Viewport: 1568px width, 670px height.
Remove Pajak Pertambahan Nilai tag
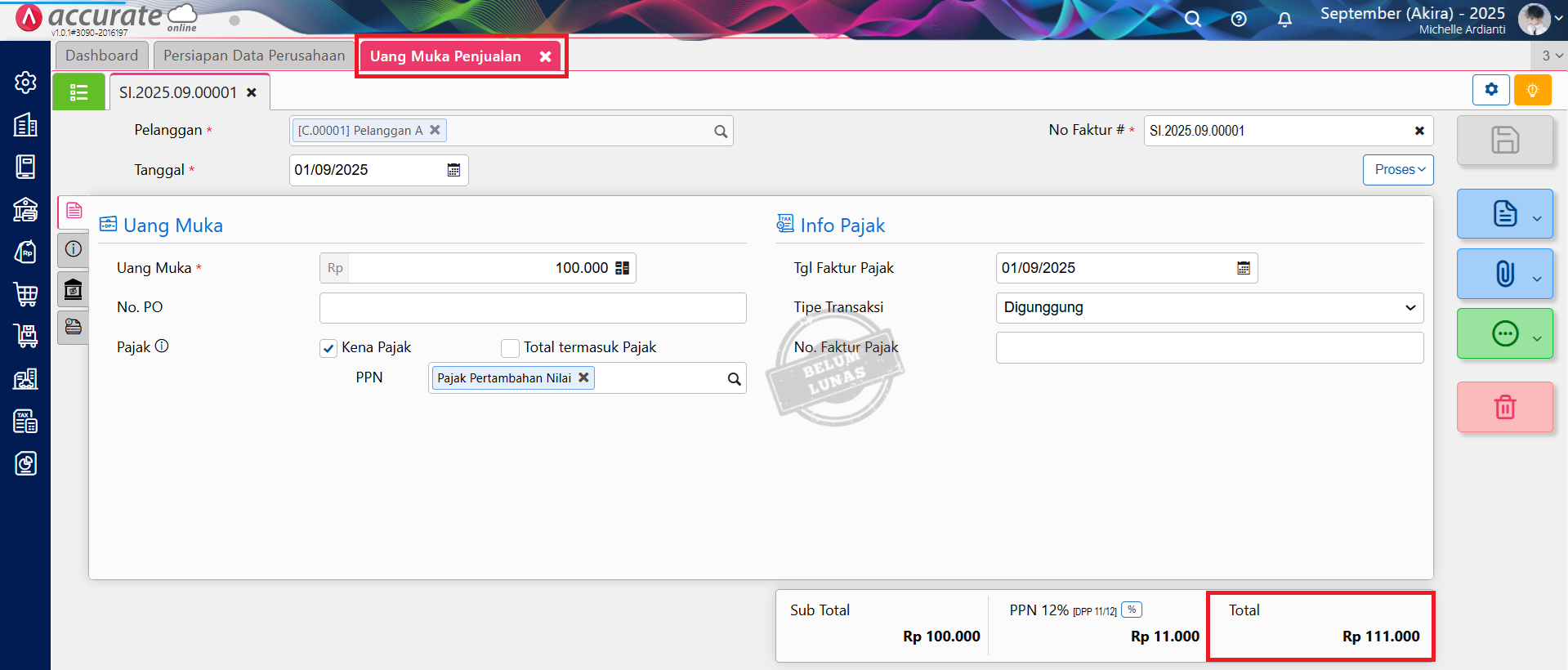[583, 377]
